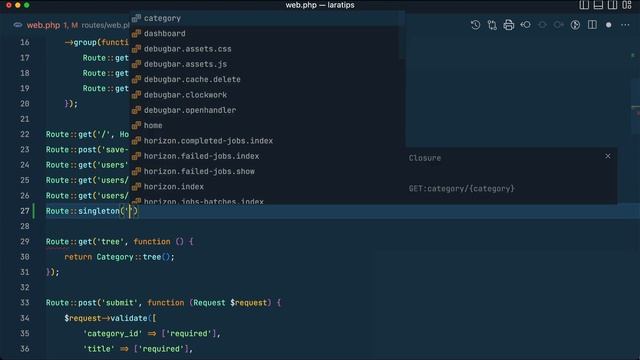Split the editor right
Screen dimensions: 640x360
click(x=592, y=25)
